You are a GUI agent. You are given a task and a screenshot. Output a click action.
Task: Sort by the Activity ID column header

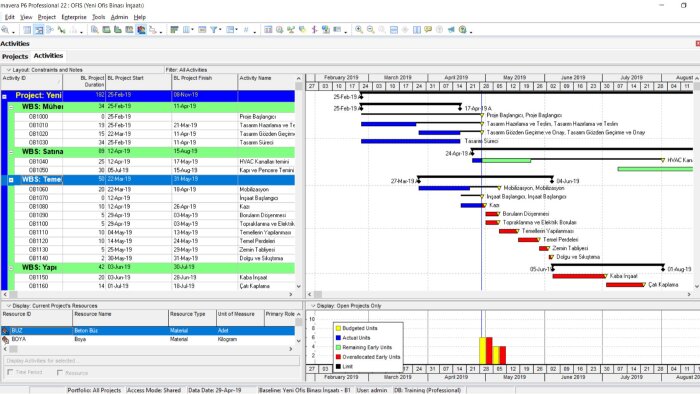31,81
